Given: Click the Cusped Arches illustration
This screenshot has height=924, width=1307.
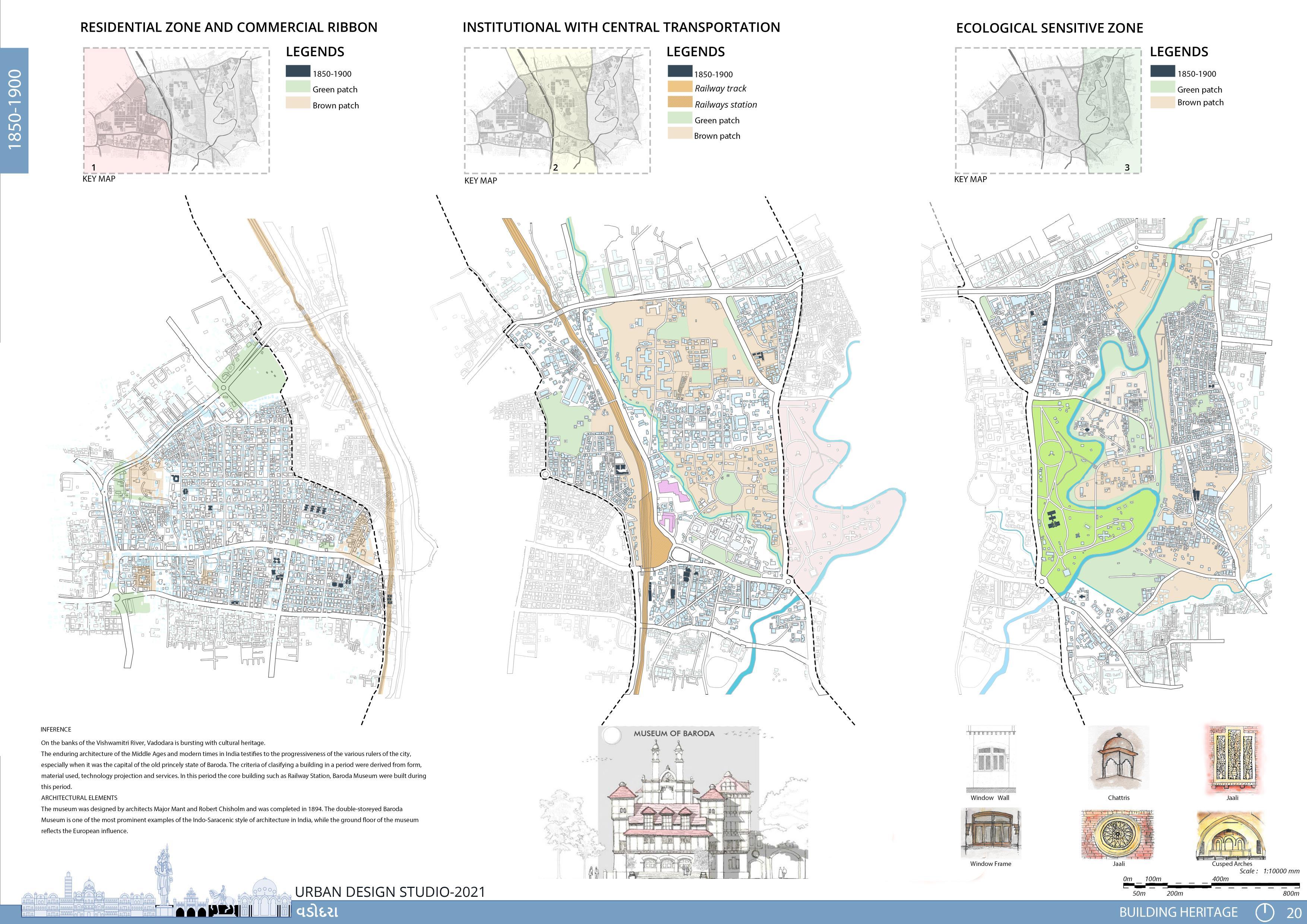Looking at the screenshot, I should click(1232, 835).
